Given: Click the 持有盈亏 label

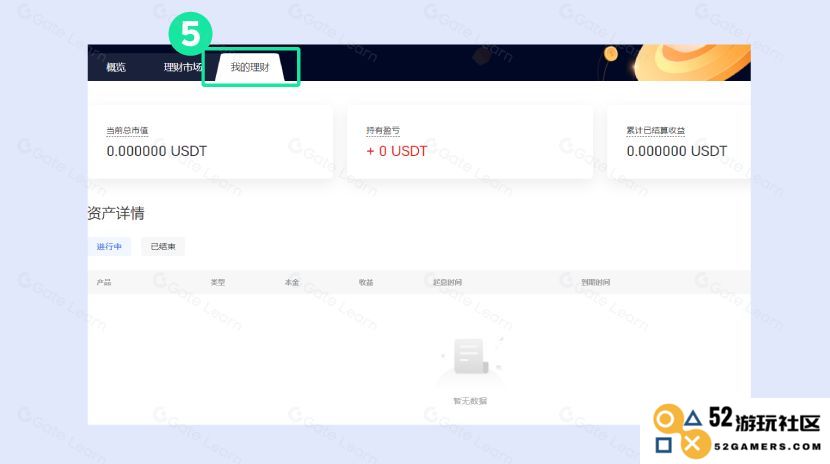Looking at the screenshot, I should coord(383,131).
